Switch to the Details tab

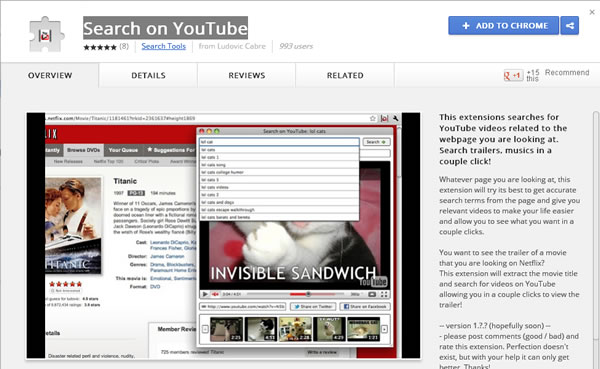tap(148, 75)
